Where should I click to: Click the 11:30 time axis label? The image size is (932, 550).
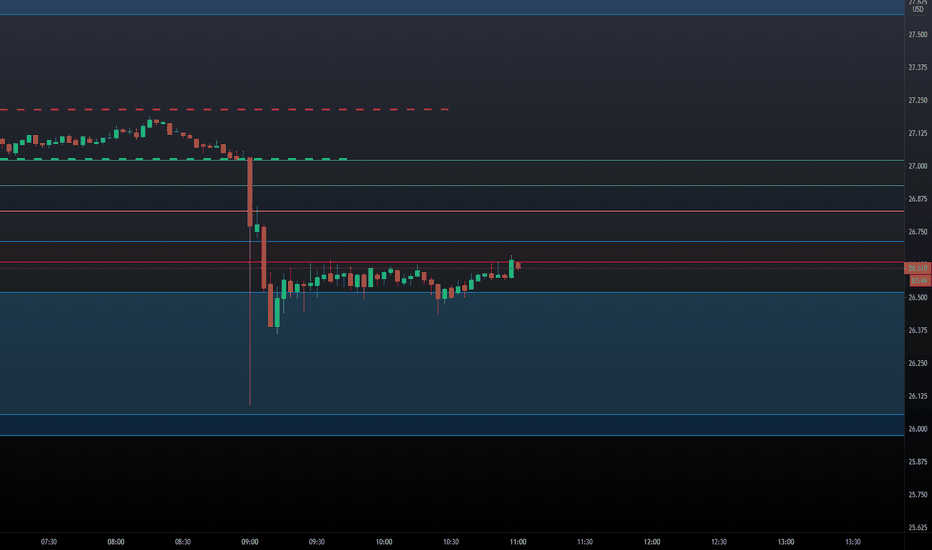(585, 542)
